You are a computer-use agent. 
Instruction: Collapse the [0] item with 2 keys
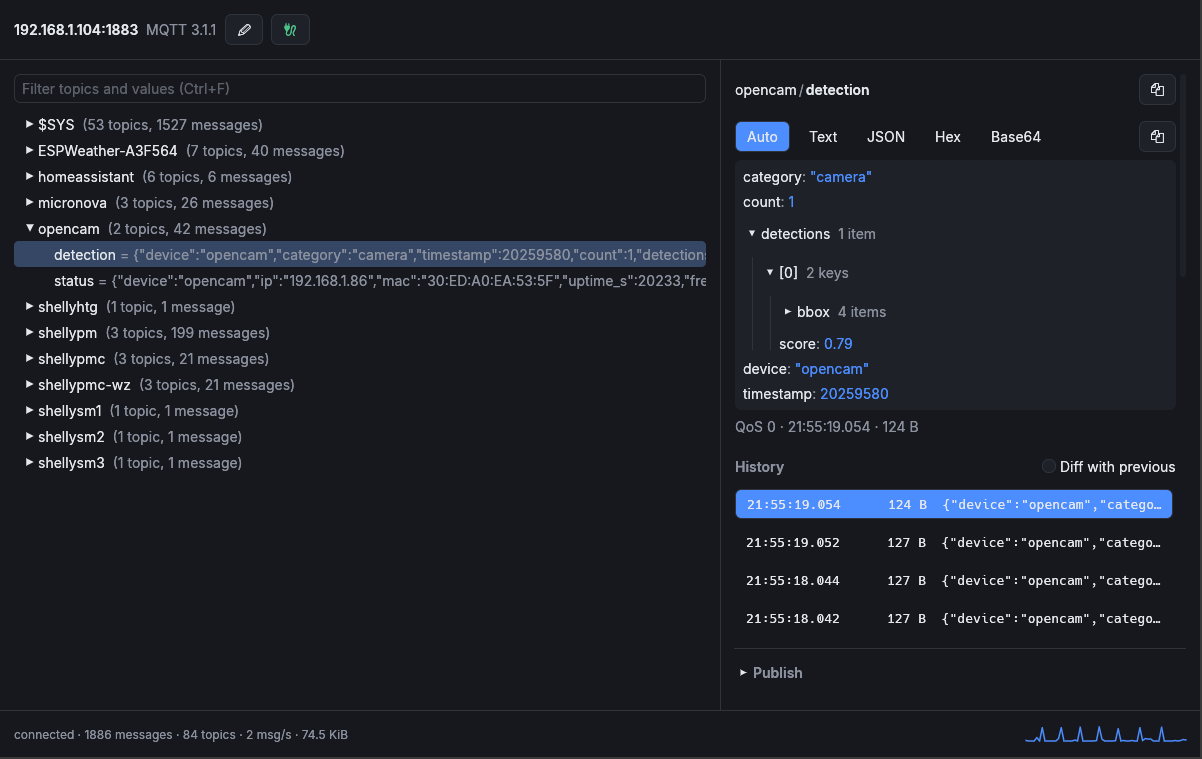[770, 273]
